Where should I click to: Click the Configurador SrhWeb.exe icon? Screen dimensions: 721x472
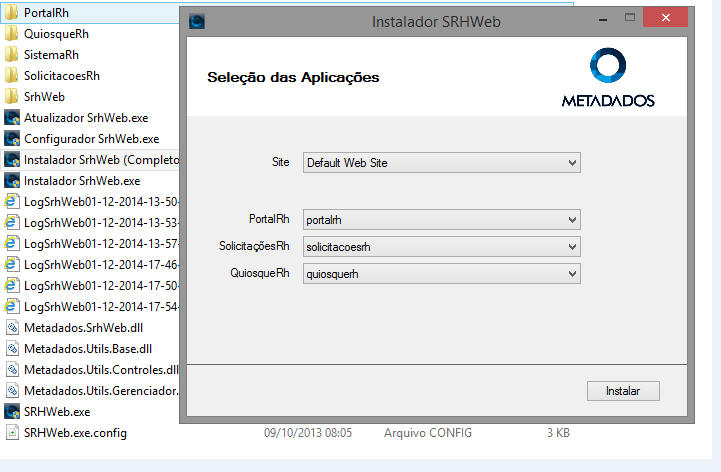(12, 138)
